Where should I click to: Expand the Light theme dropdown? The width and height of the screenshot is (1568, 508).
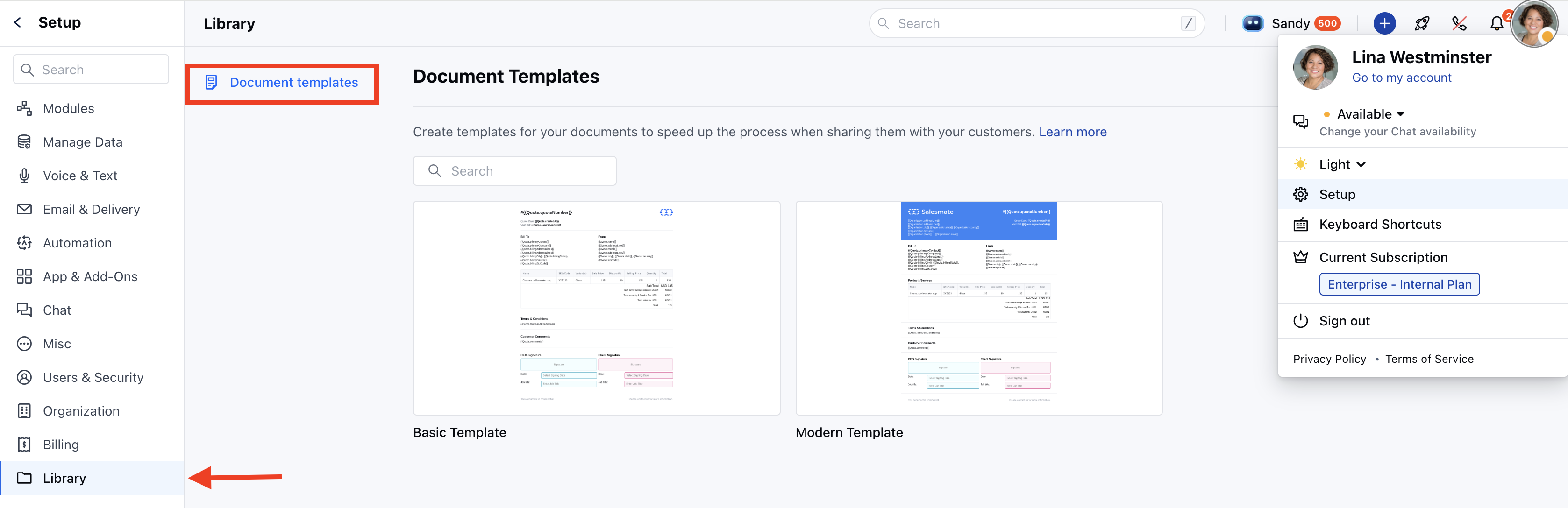(1342, 165)
